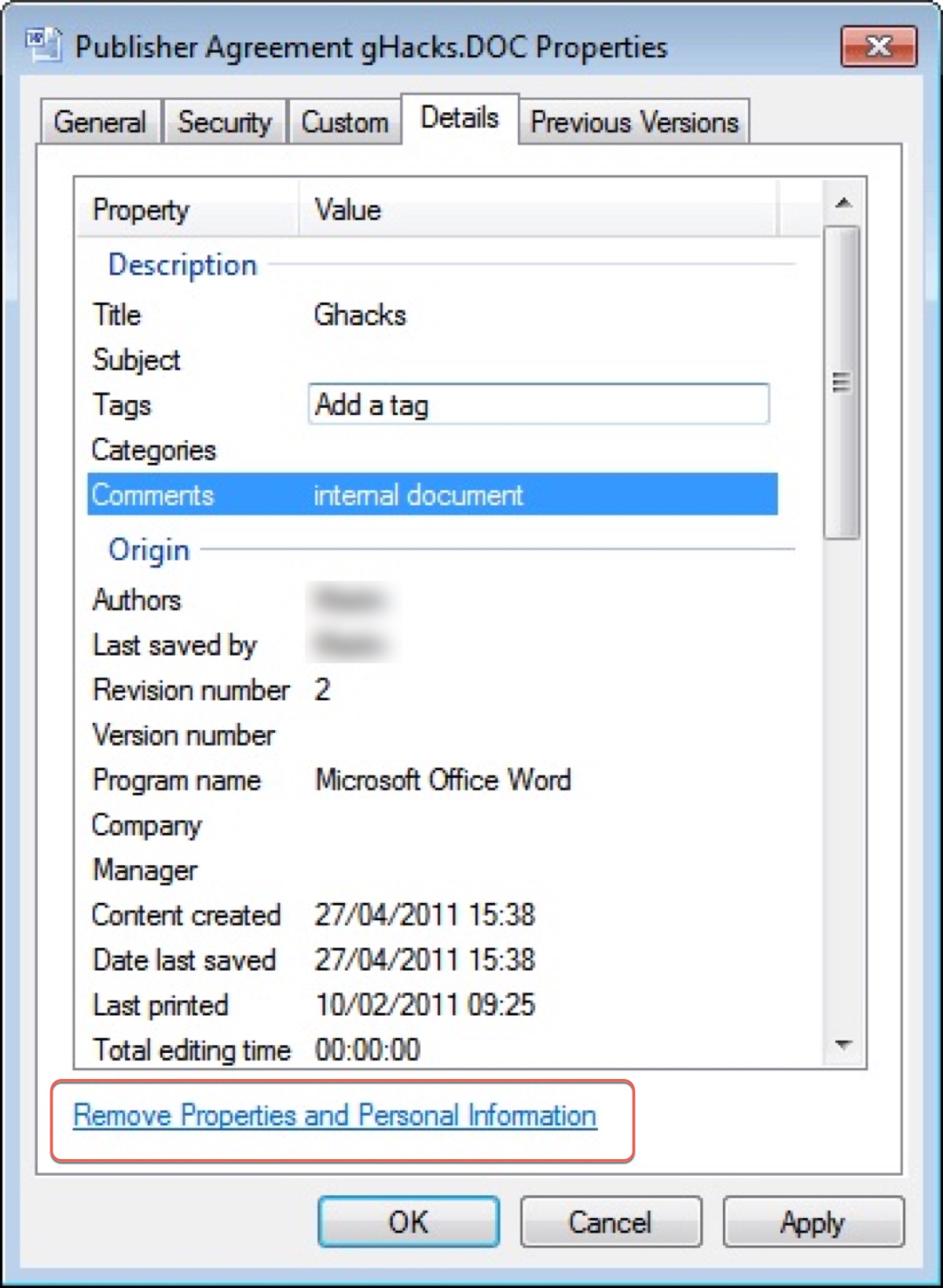Click the Word document icon in title bar
This screenshot has height=1288, width=943.
(42, 46)
